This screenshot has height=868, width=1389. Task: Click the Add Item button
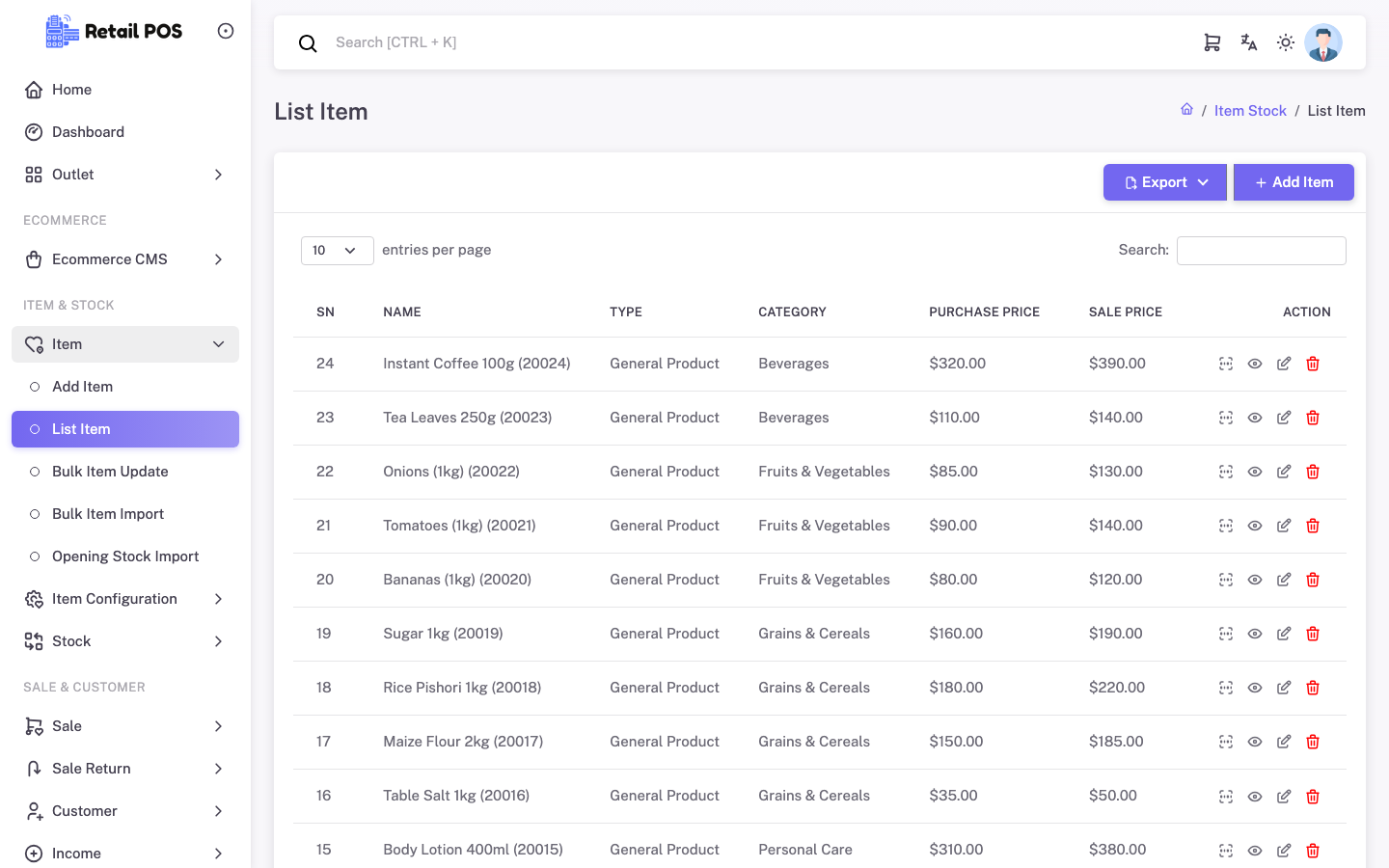click(1294, 182)
